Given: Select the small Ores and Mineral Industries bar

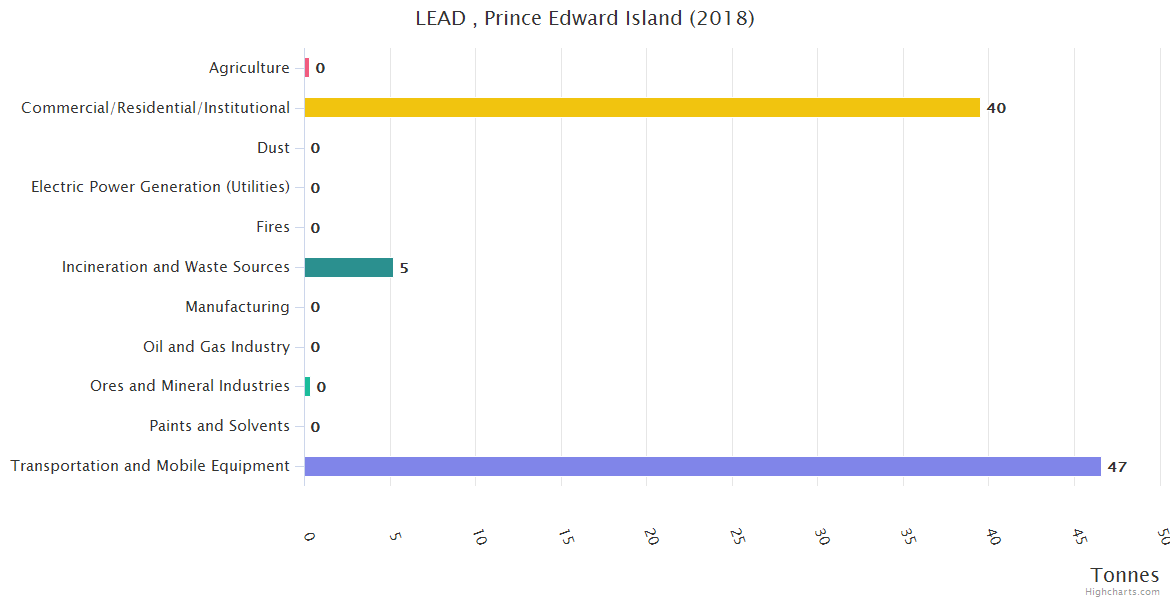Looking at the screenshot, I should point(307,386).
